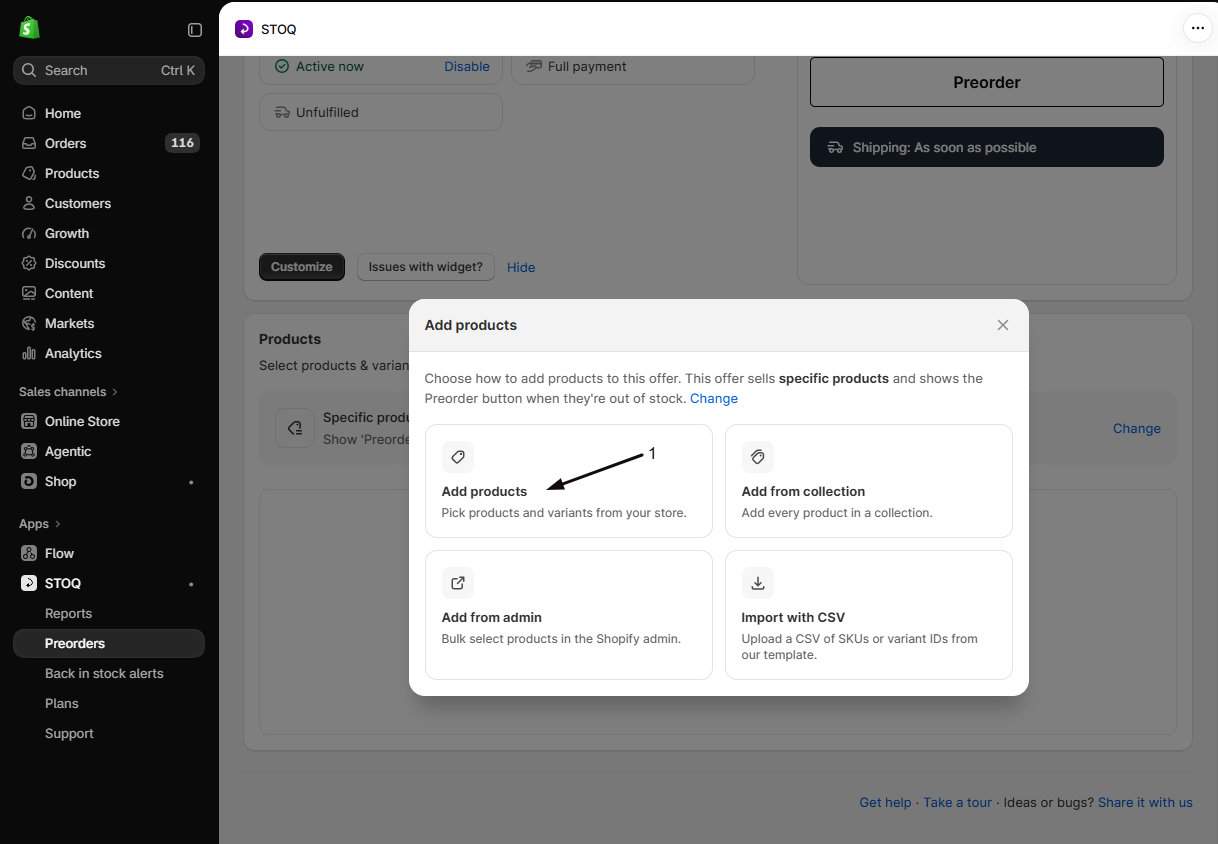Expand the Sales channels section
The image size is (1218, 844).
[x=68, y=391]
